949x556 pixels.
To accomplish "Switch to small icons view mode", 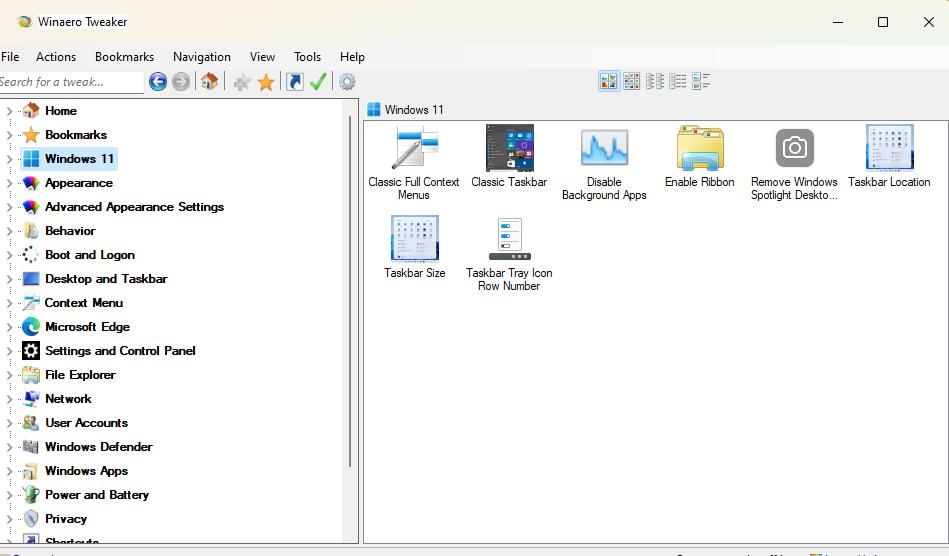I will (631, 80).
